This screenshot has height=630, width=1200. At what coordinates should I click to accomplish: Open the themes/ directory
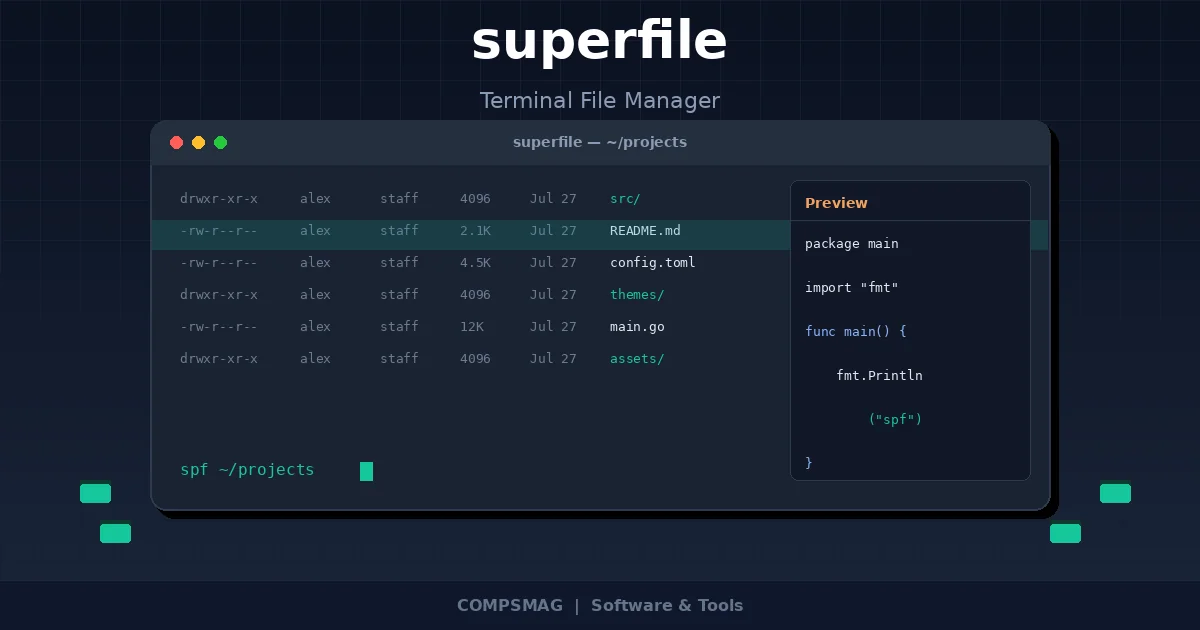pos(637,295)
